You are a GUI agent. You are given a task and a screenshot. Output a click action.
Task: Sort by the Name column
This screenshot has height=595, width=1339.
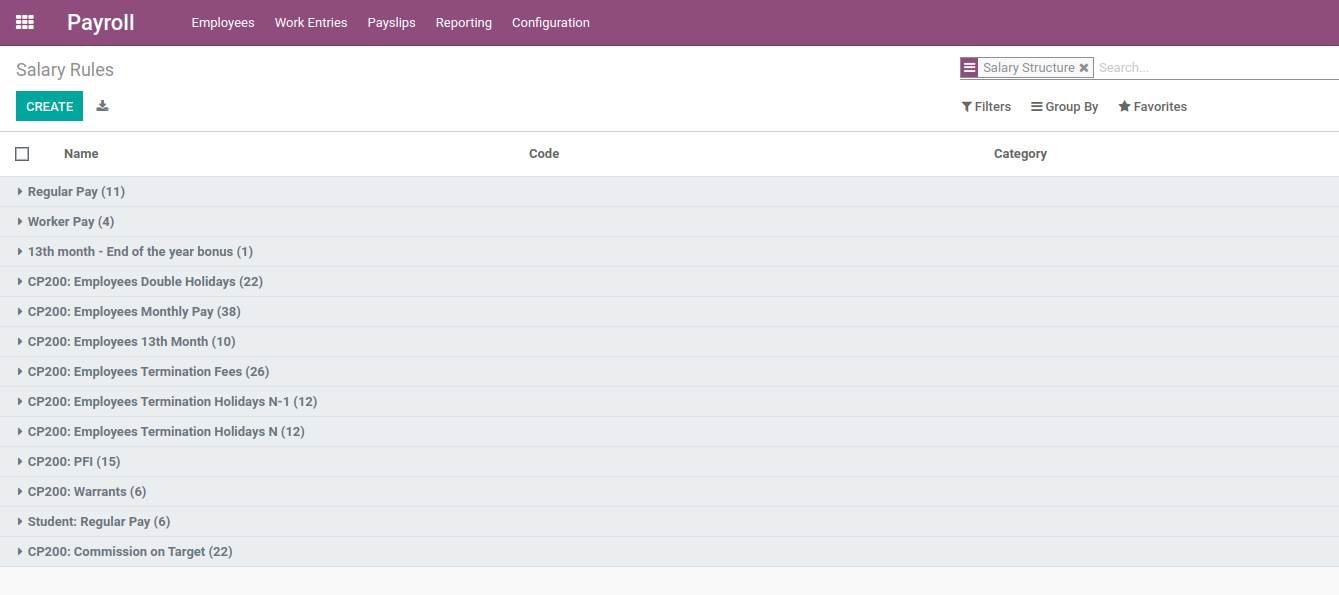point(81,154)
